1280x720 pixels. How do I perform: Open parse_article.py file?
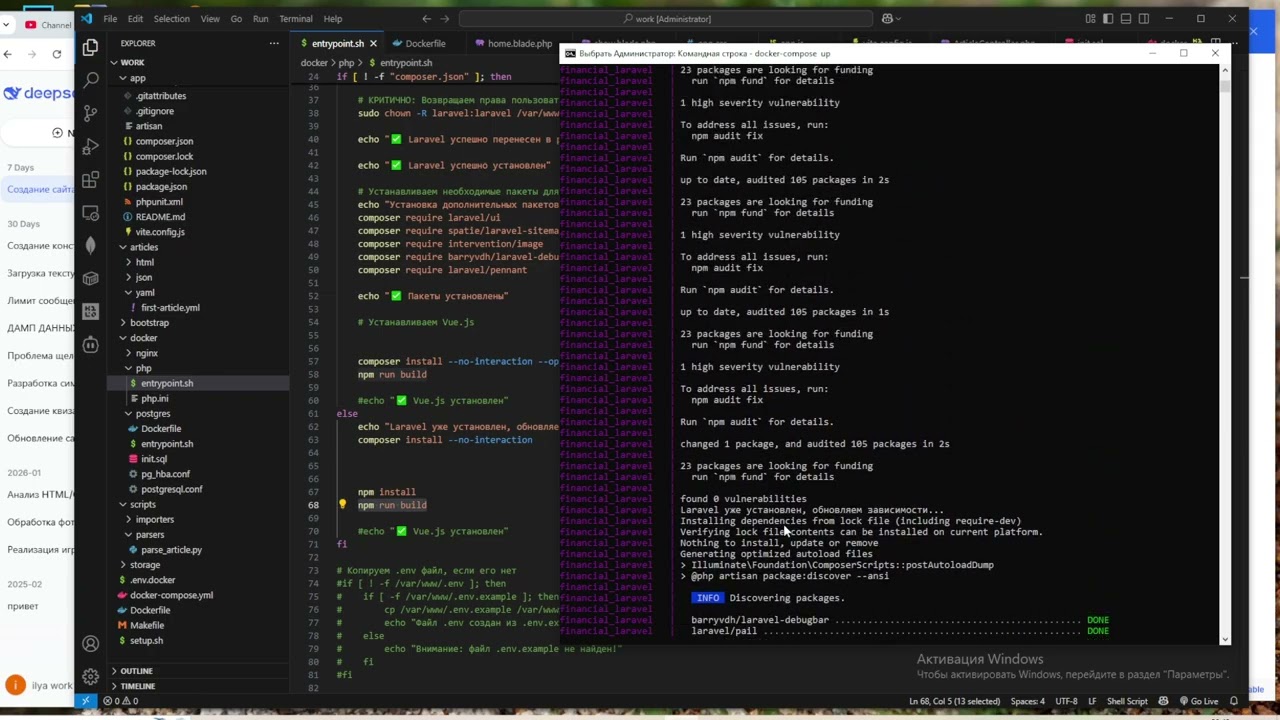171,550
